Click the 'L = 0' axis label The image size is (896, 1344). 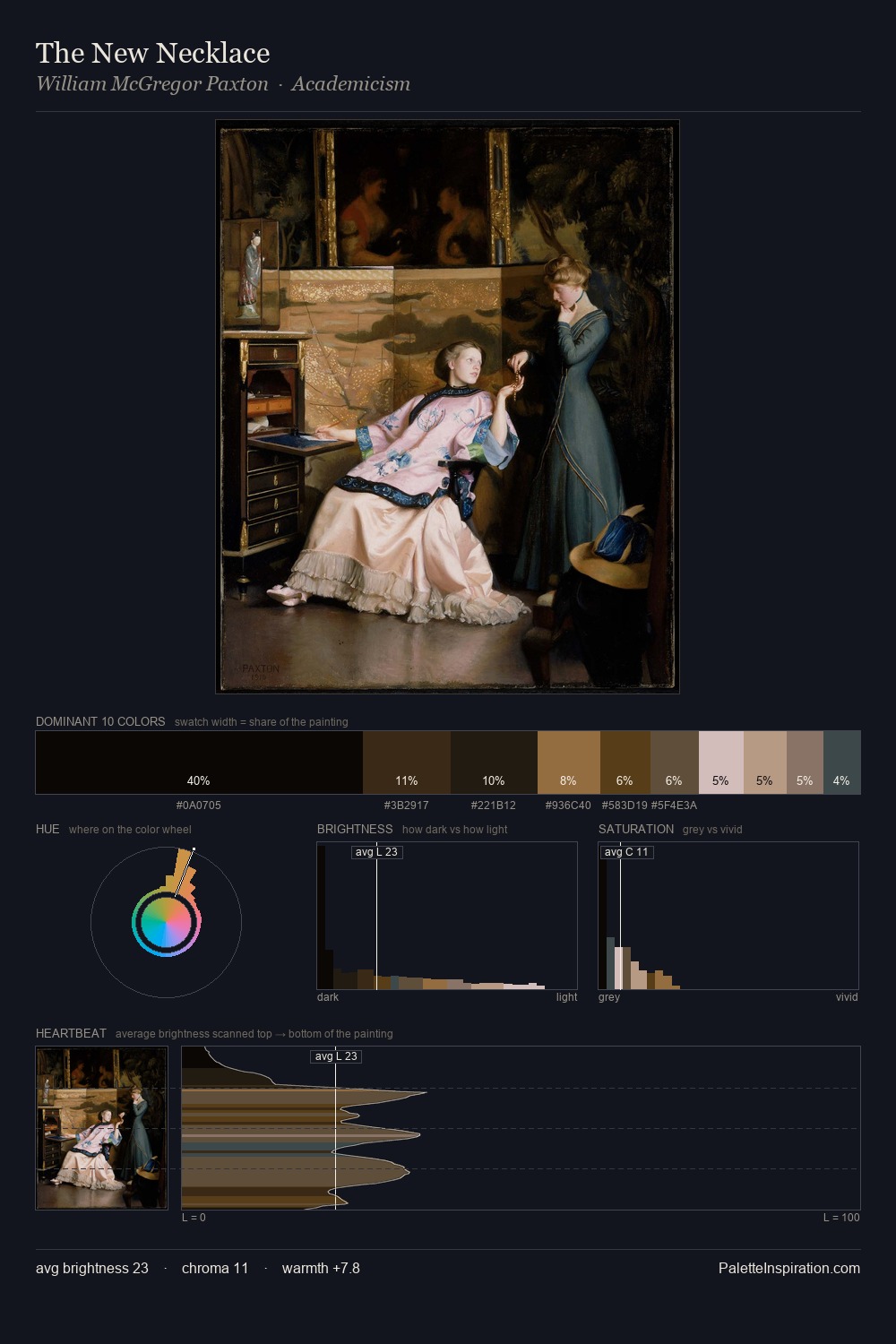tap(194, 1218)
